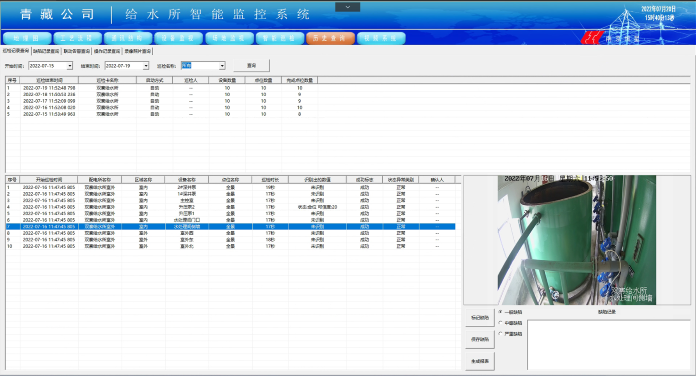Image resolution: width=696 pixels, height=376 pixels.
Task: Select lower table row 4 with 升压泵2
Action: point(230,207)
